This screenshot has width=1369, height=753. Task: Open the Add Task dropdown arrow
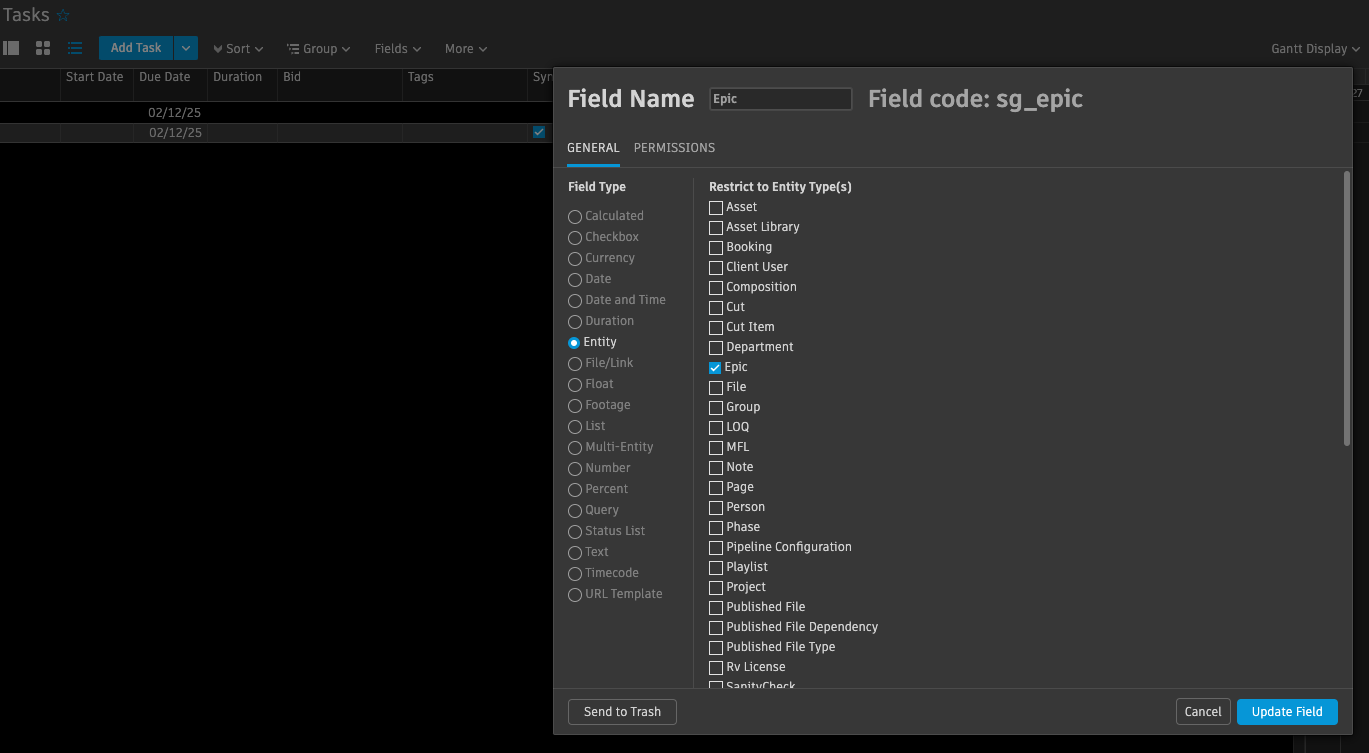click(186, 48)
